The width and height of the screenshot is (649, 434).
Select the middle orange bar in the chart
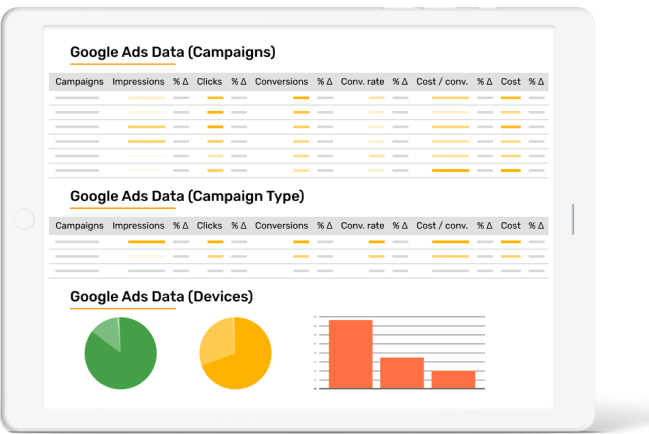(x=402, y=372)
